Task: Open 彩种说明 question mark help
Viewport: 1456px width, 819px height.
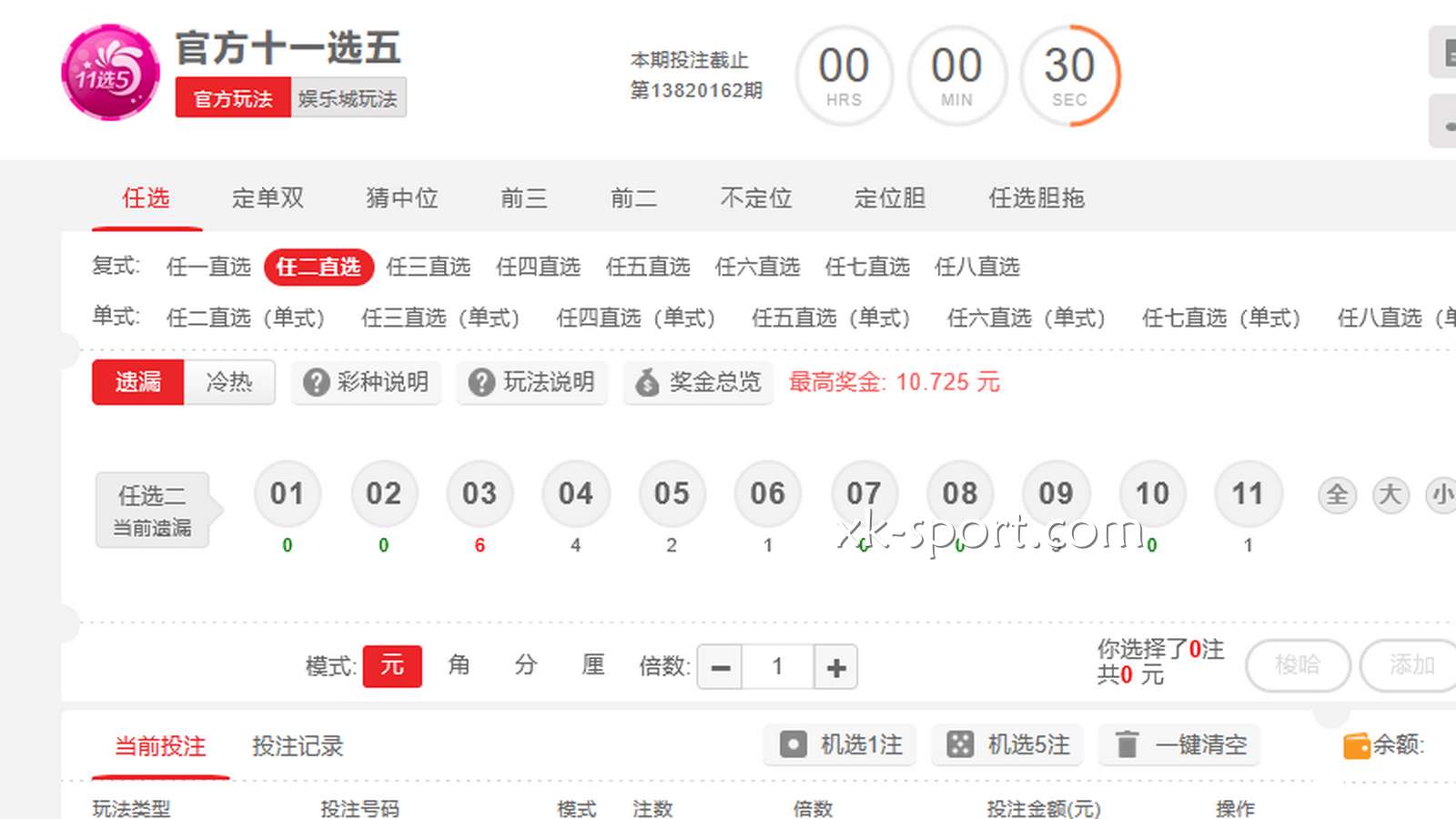Action: pyautogui.click(x=366, y=382)
